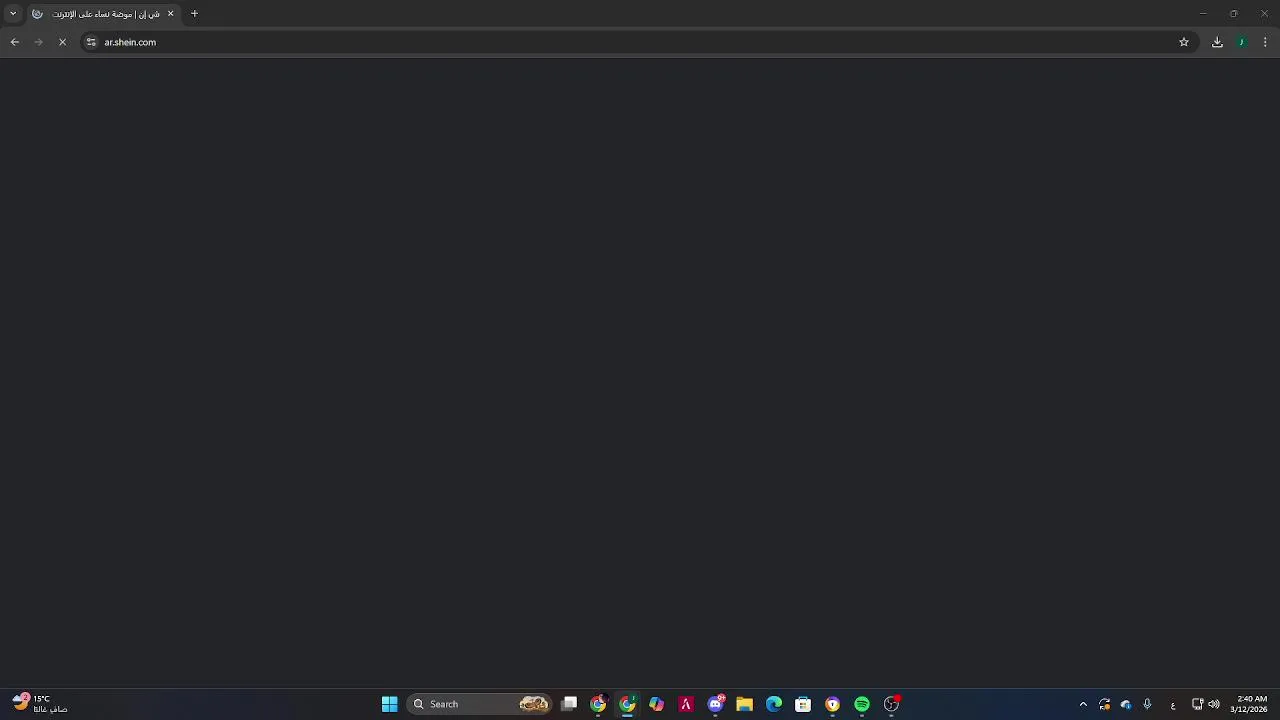The width and height of the screenshot is (1280, 720).
Task: Open the clock showing 2:40 AM
Action: 1249,704
